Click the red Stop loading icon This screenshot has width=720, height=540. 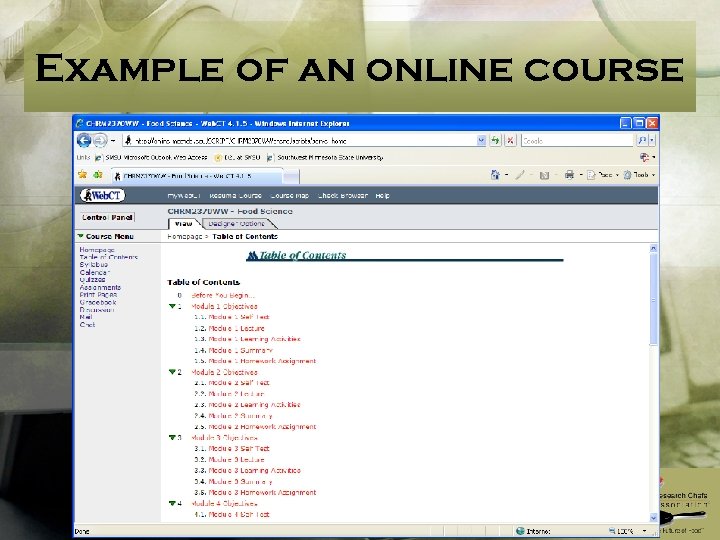click(510, 141)
